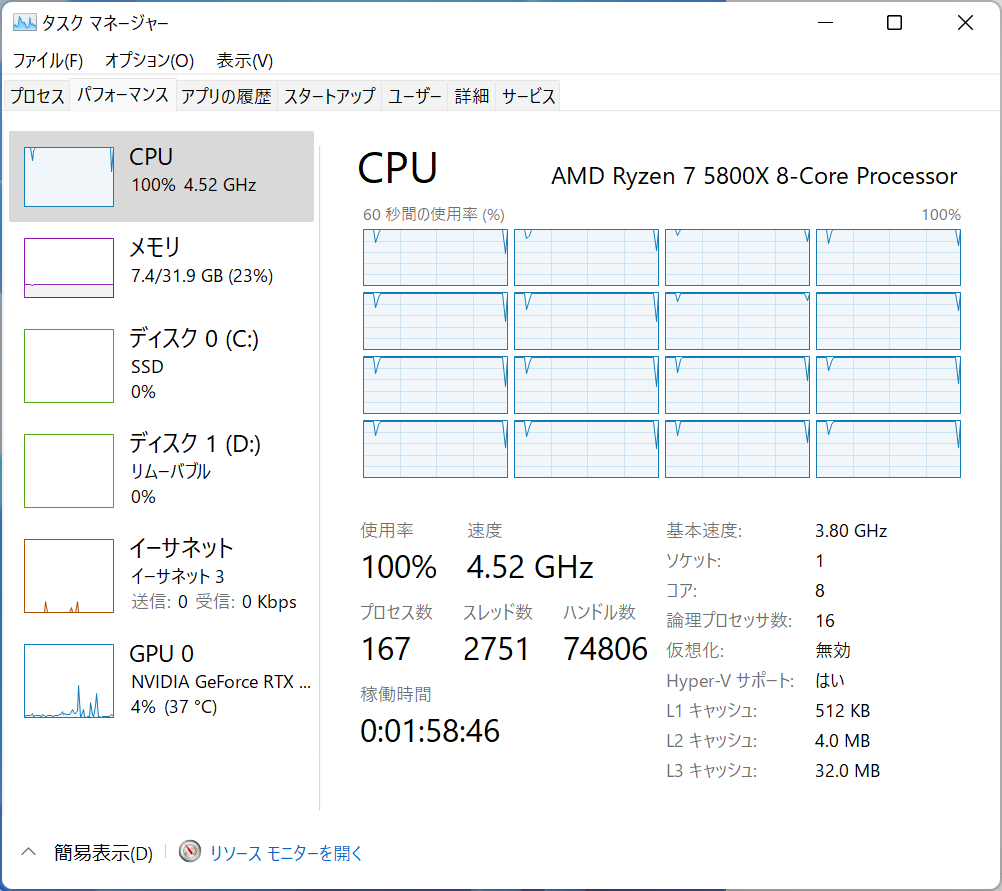Open Resource Monitor link (リソース モニターを開く)

(286, 853)
